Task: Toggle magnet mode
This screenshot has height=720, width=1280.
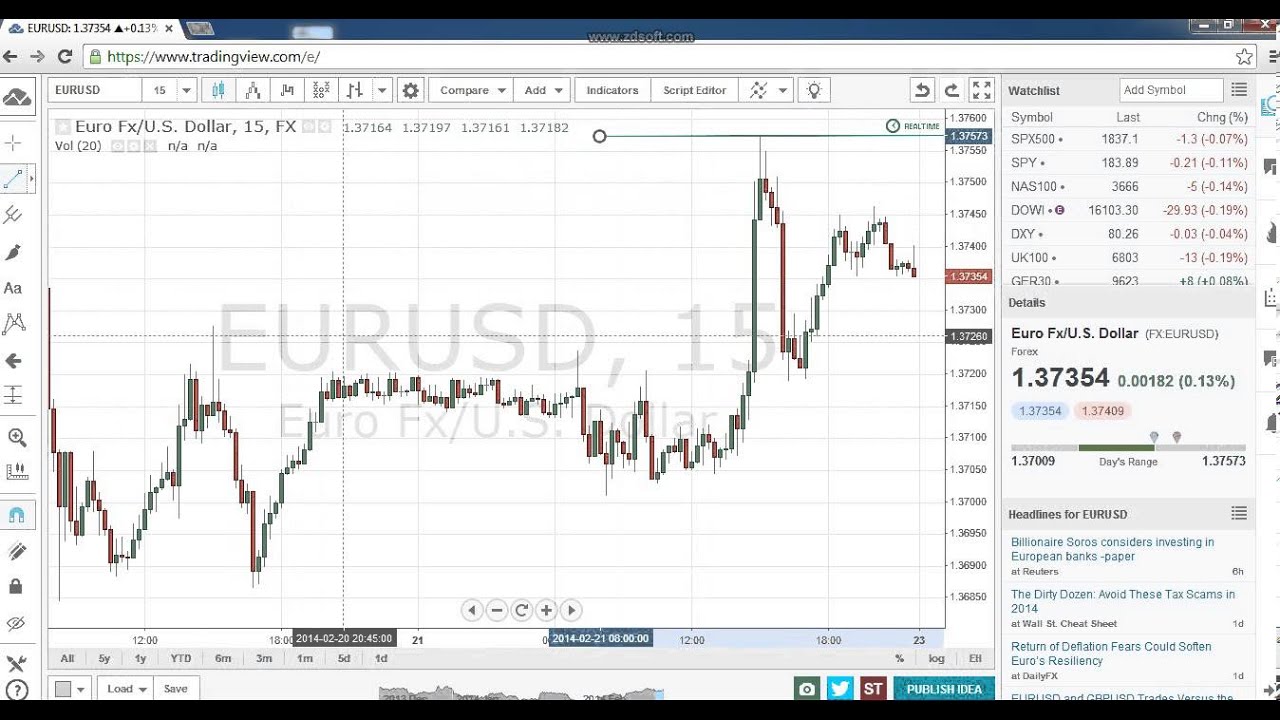Action: click(17, 515)
